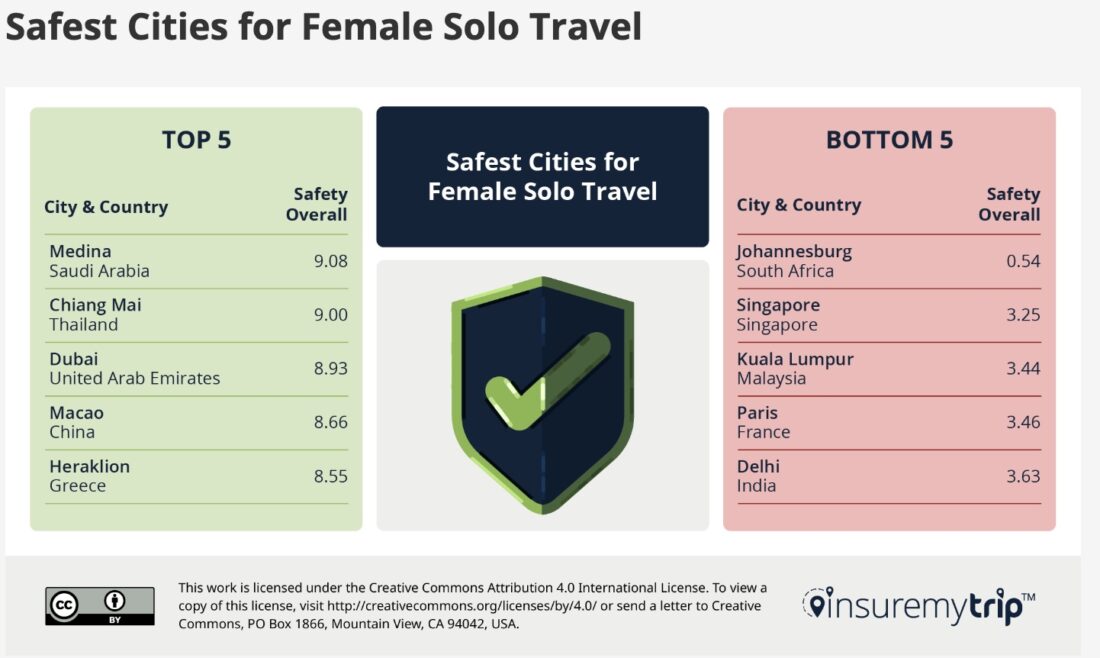Screen dimensions: 1100x658
Task: Select the Johannesburg South Africa row
Action: pos(889,261)
